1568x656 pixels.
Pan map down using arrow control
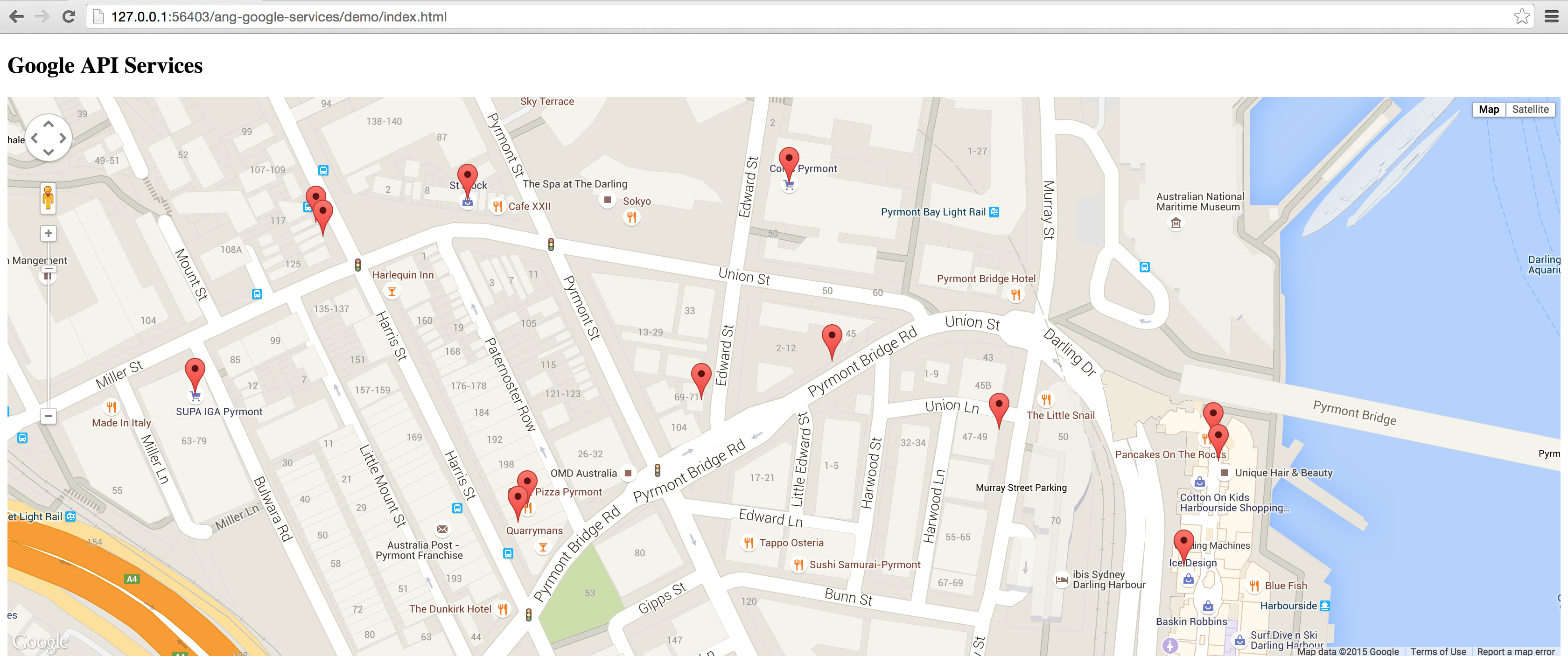tap(49, 152)
